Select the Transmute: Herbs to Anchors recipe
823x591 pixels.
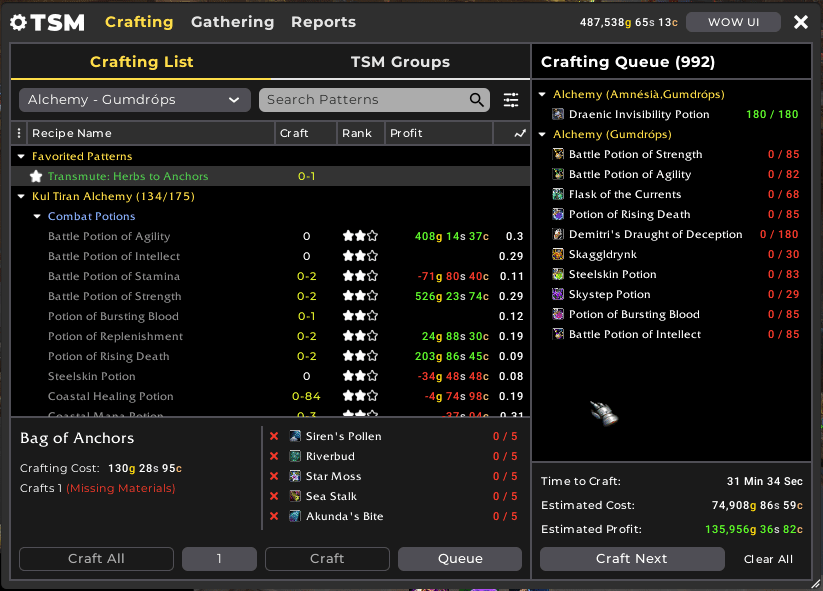(x=270, y=176)
